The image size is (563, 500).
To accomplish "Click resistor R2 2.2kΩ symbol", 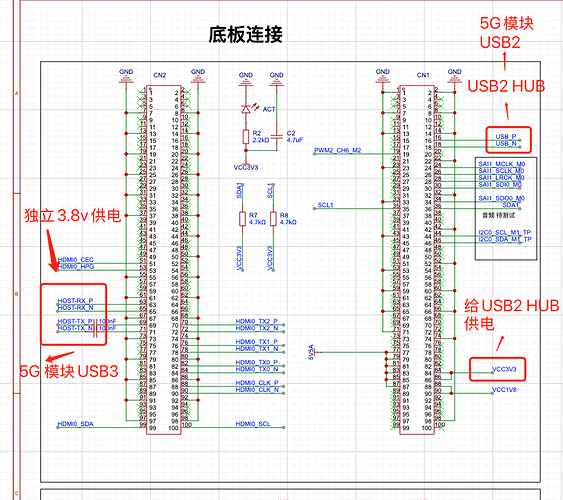I will (246, 137).
